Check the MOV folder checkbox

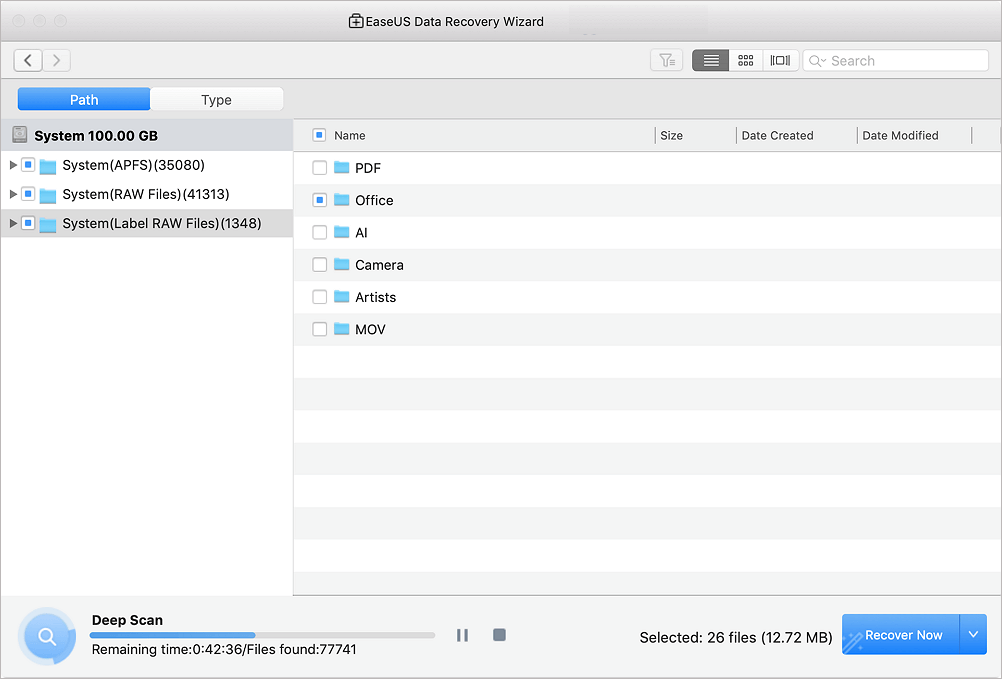(x=320, y=329)
